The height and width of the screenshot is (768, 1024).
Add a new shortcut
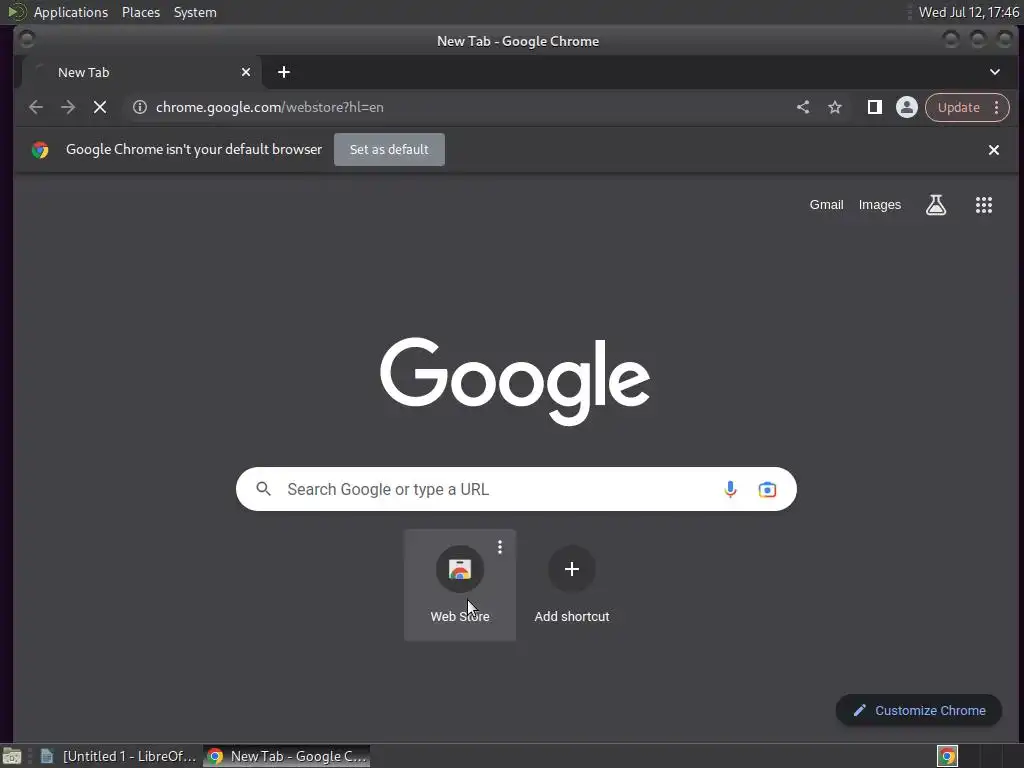[571, 584]
